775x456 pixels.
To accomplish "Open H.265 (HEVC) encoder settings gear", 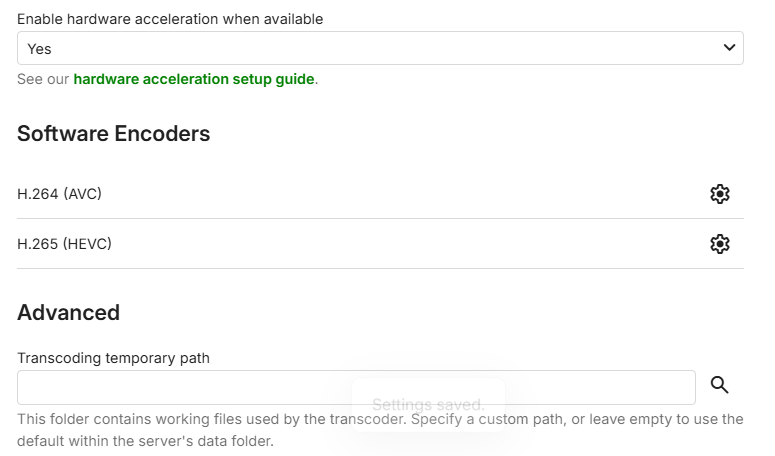I will [719, 244].
